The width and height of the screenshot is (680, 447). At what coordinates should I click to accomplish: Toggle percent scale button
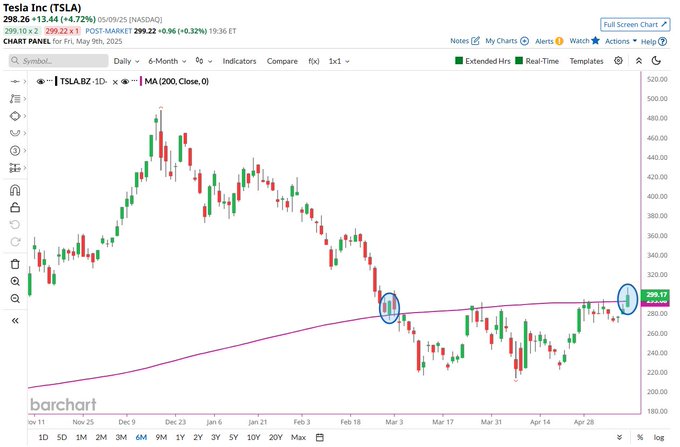(640, 437)
